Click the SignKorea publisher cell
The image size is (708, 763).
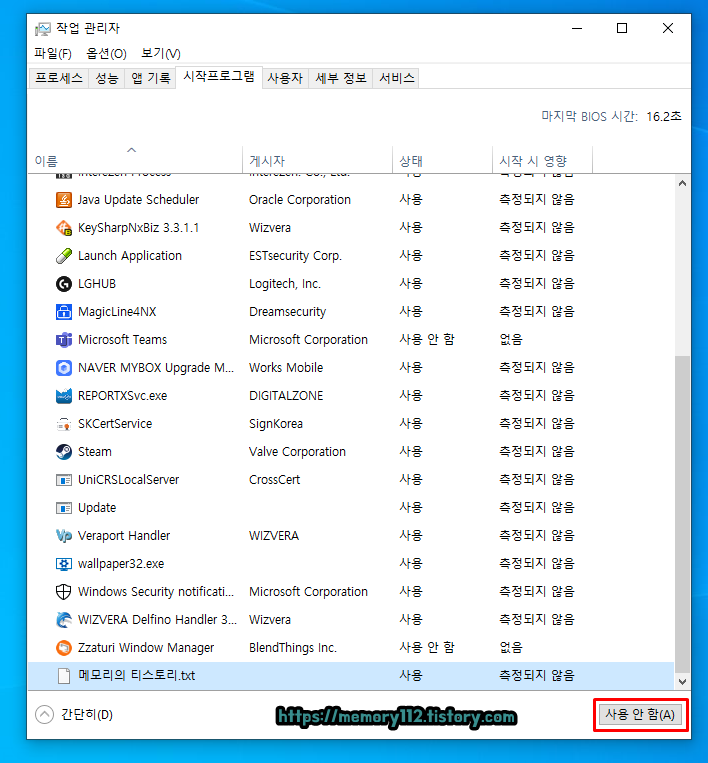tap(276, 424)
